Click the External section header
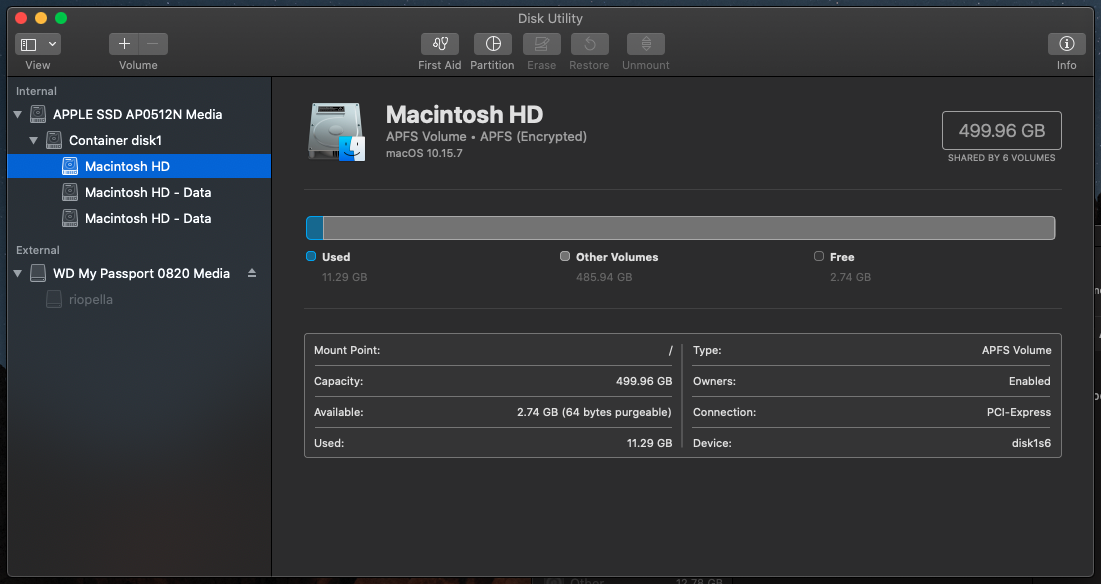The height and width of the screenshot is (584, 1101). (x=38, y=250)
